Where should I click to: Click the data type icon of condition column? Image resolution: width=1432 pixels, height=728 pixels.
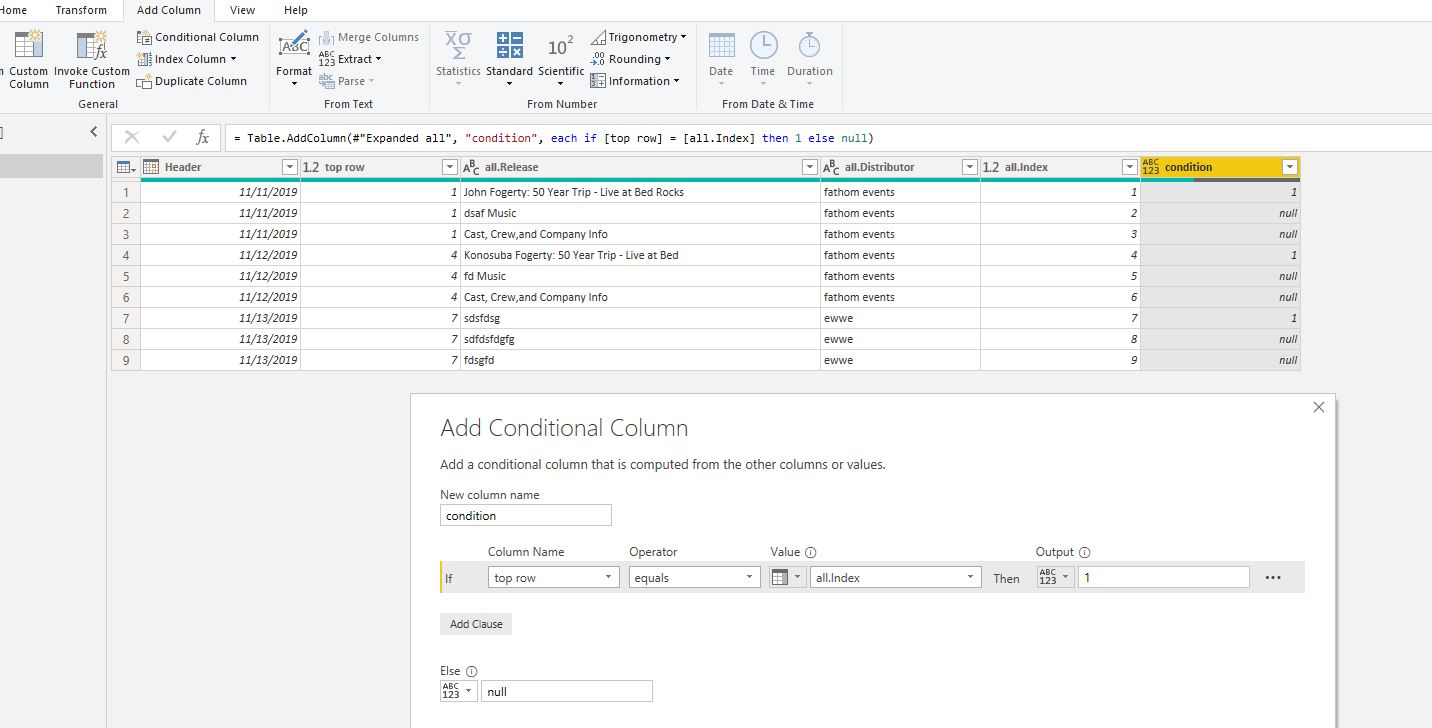point(1150,167)
